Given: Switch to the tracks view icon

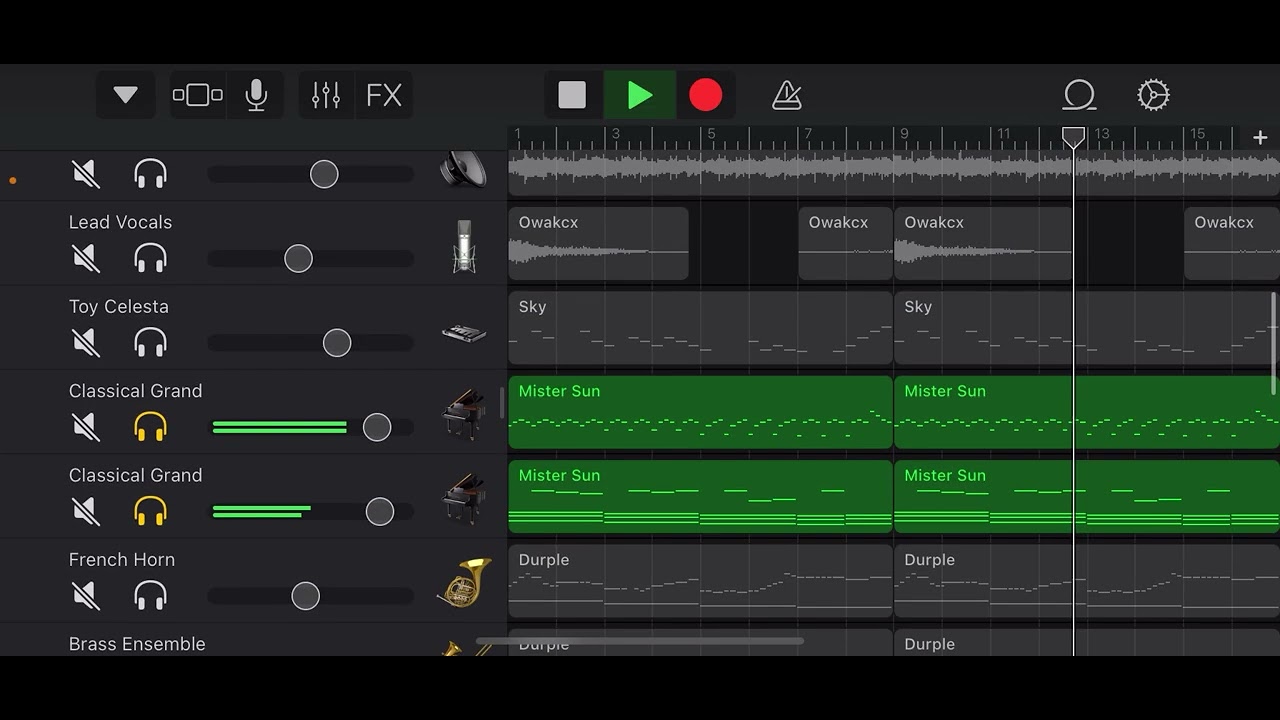Looking at the screenshot, I should [197, 95].
